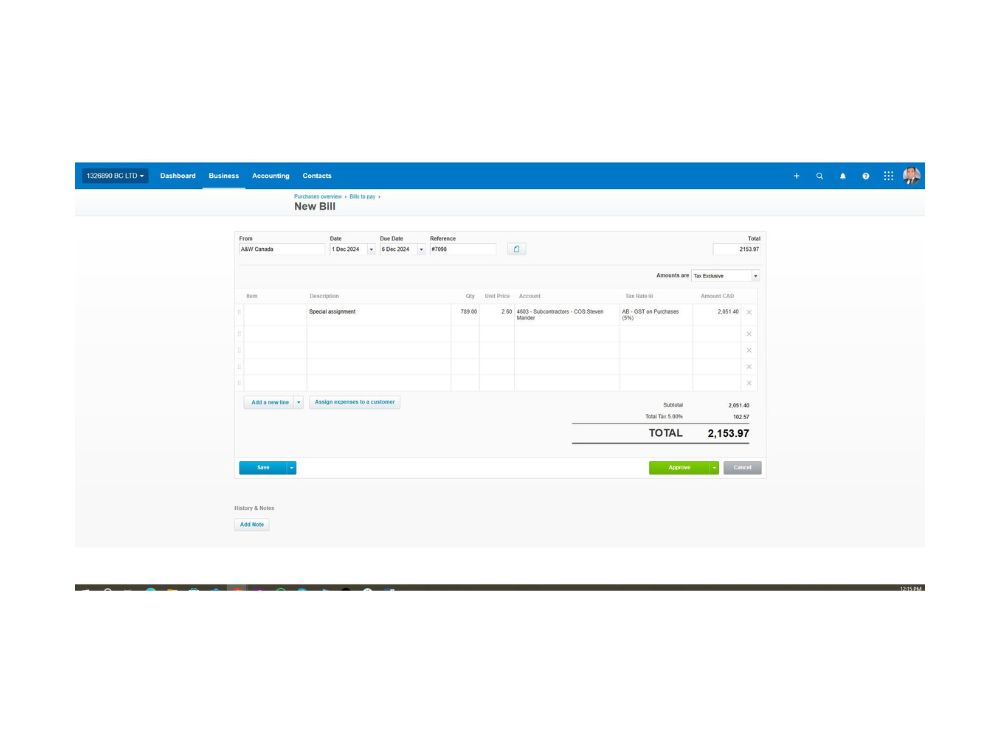Click the Subtotal value 2,051.40

point(739,406)
